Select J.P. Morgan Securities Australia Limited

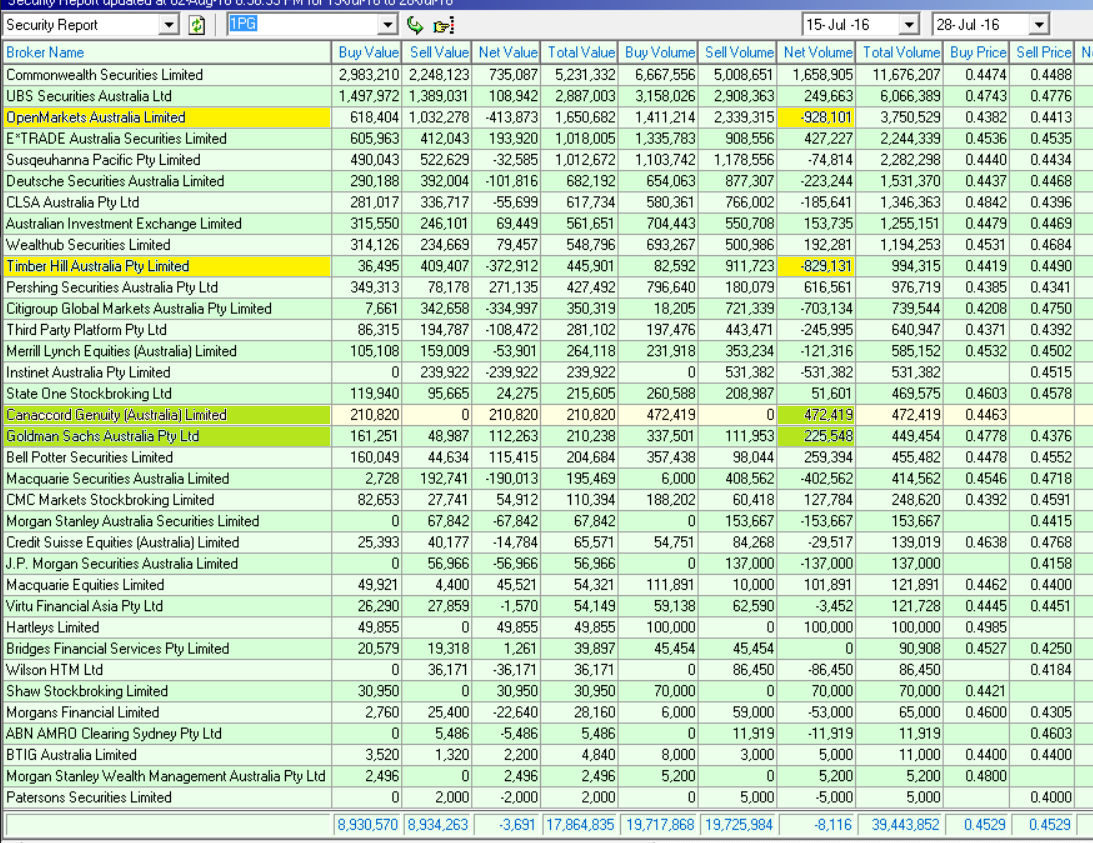[x=122, y=564]
